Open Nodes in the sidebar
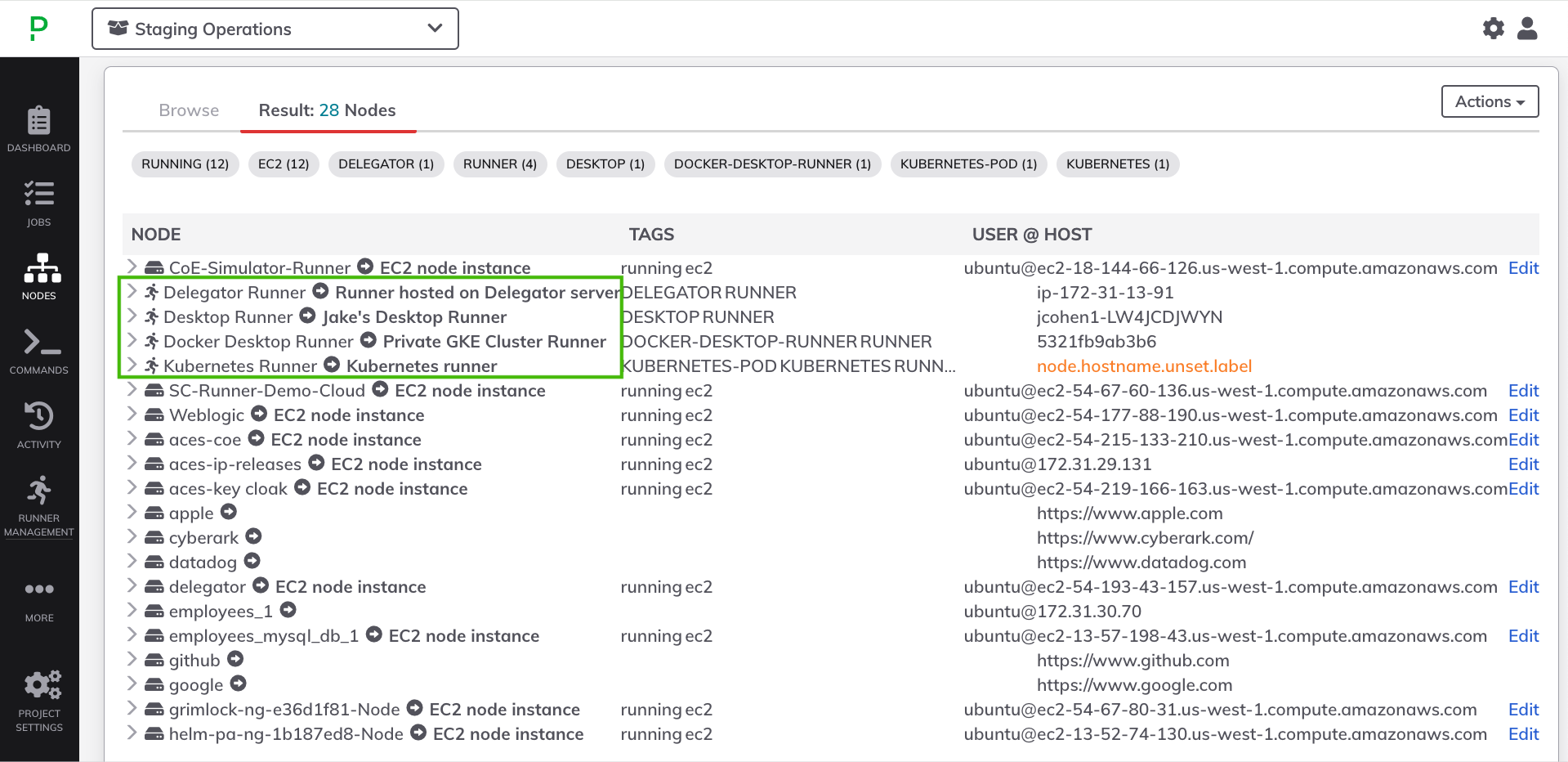The image size is (1568, 762). click(39, 277)
